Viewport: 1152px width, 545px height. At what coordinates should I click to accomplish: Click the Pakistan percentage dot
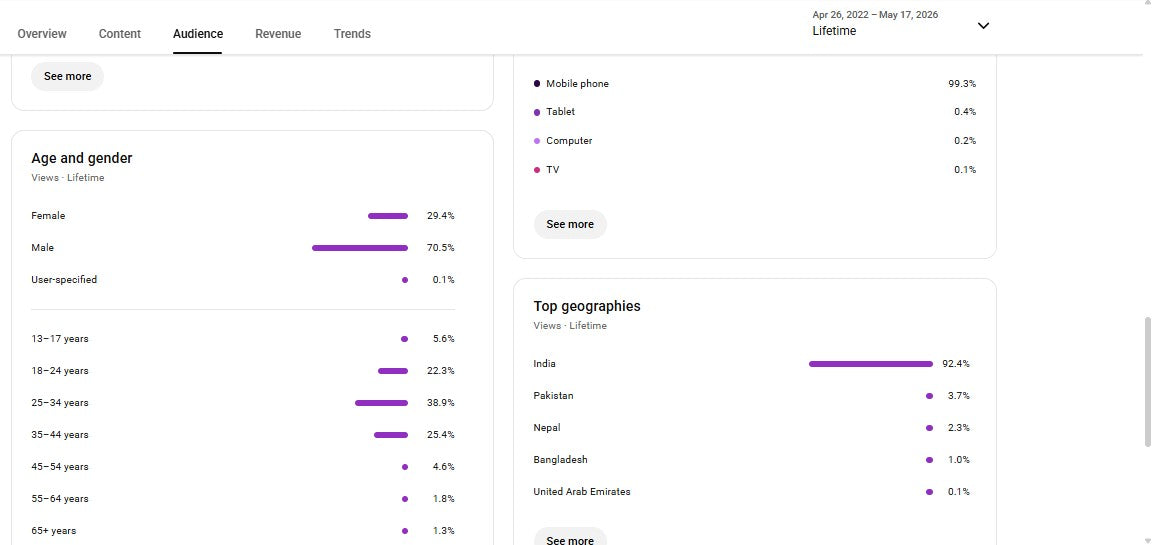(x=929, y=396)
